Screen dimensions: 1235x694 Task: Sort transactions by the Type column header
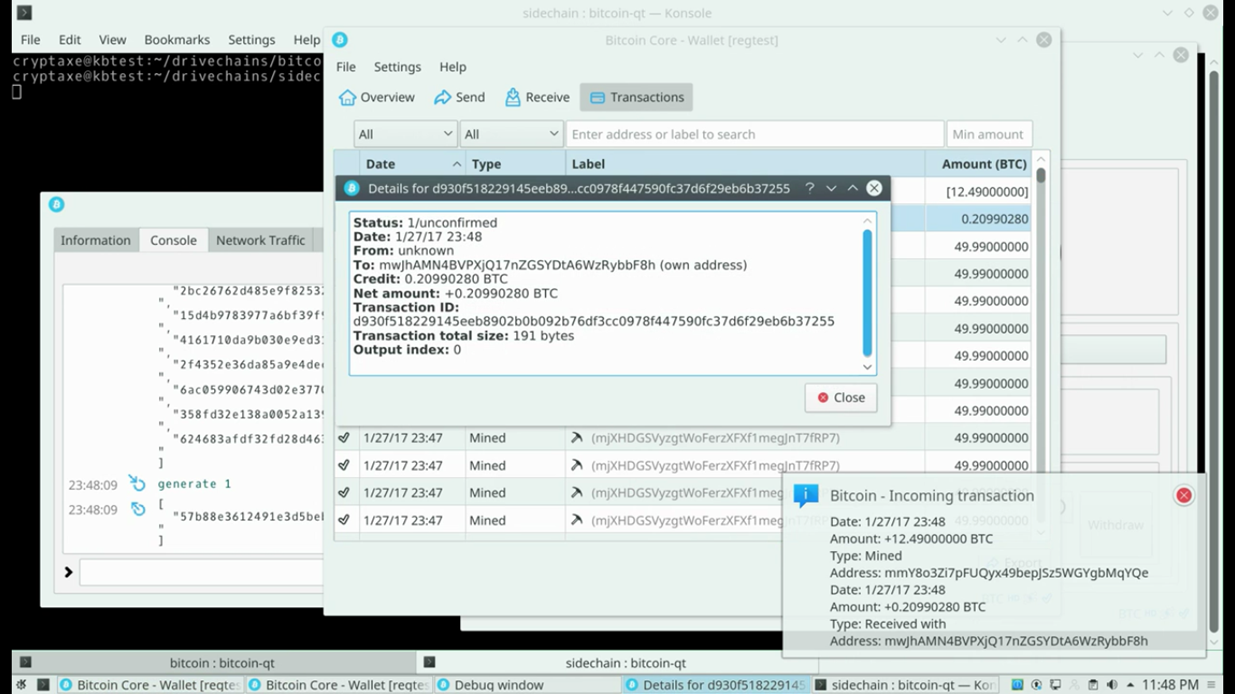515,164
